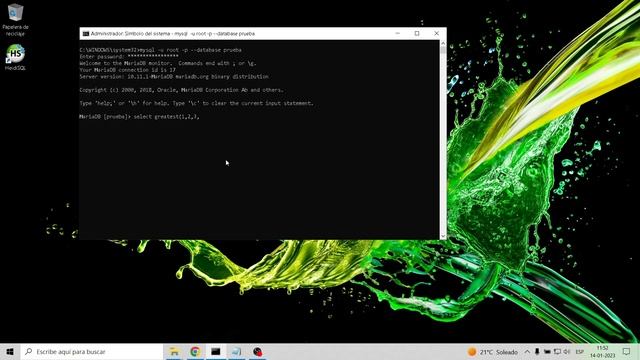Open the network tray icon
Image resolution: width=640 pixels, height=360 pixels.
click(x=557, y=352)
